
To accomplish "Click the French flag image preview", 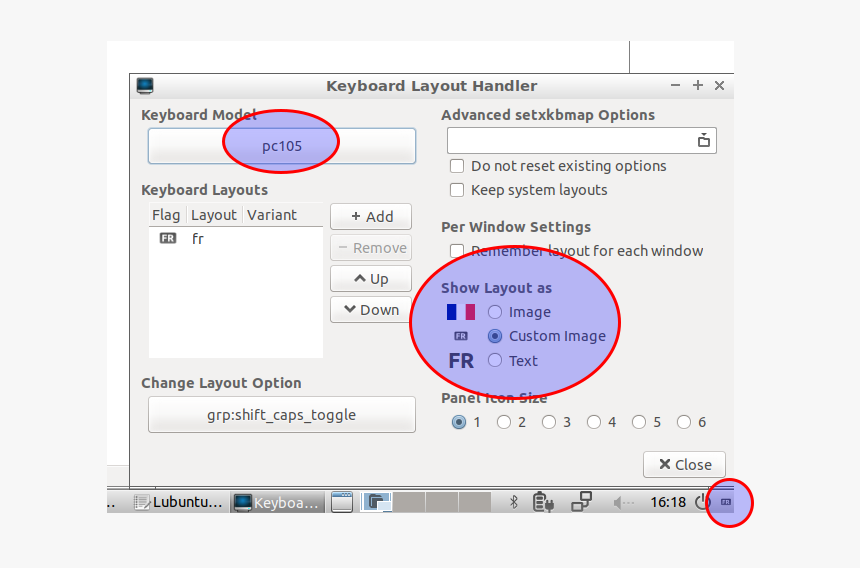I will [x=461, y=312].
